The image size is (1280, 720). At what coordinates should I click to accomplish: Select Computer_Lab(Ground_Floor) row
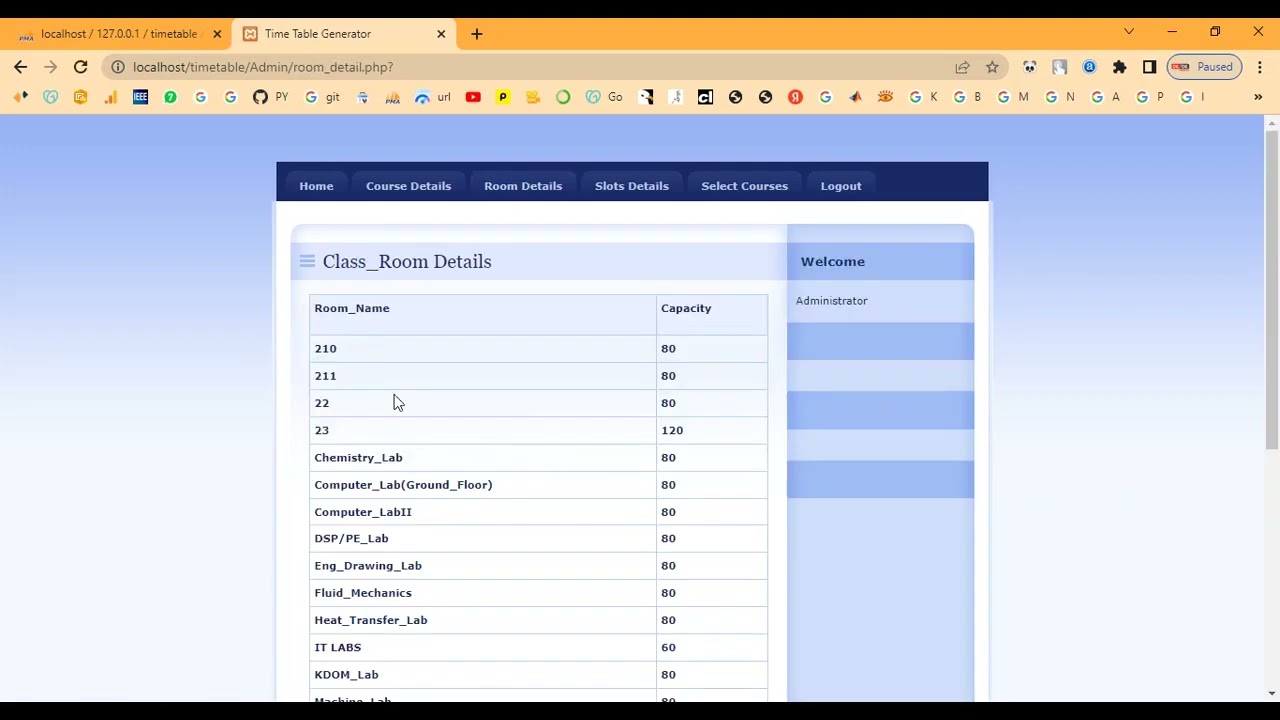coord(538,485)
